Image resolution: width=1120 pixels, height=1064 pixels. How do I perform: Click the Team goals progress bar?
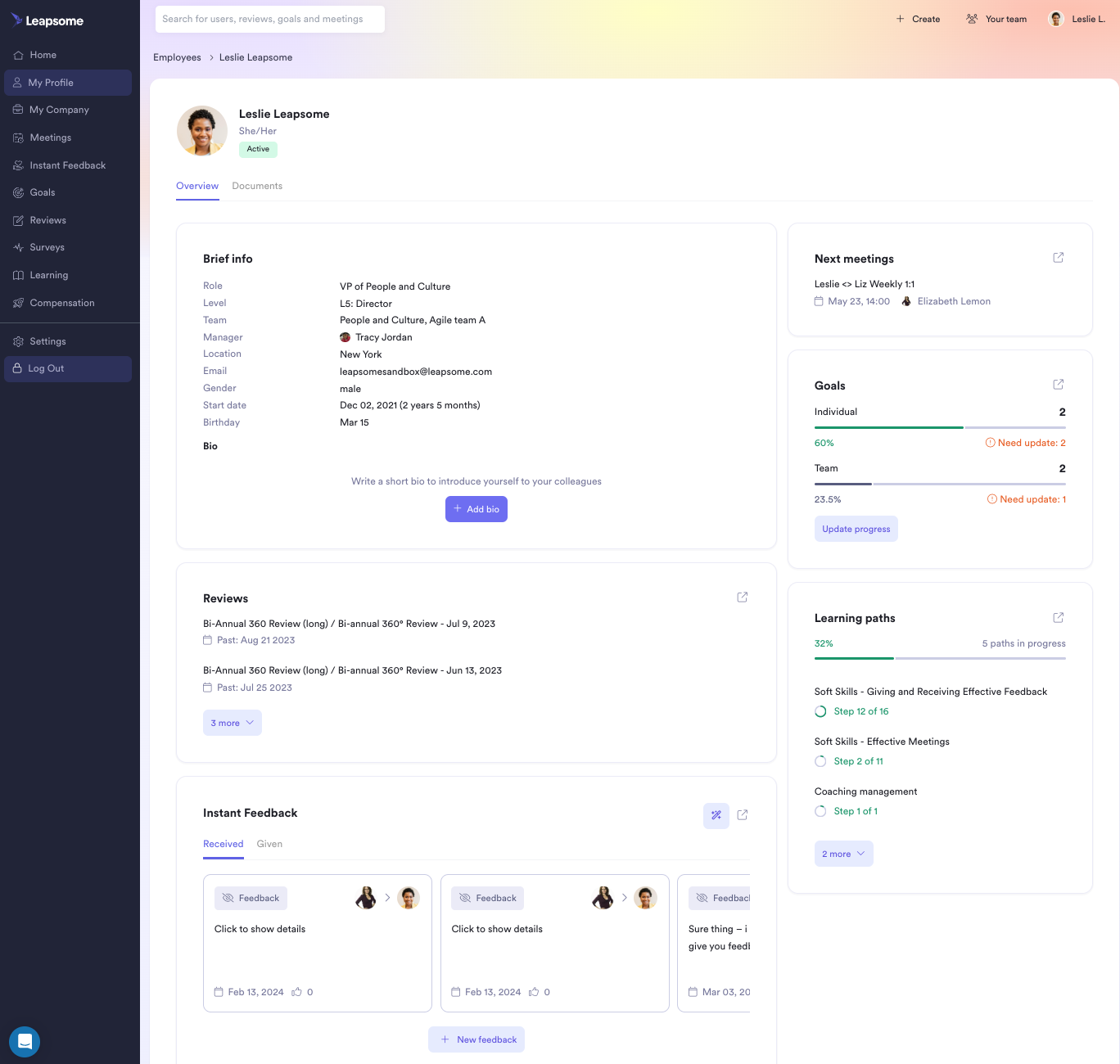940,484
